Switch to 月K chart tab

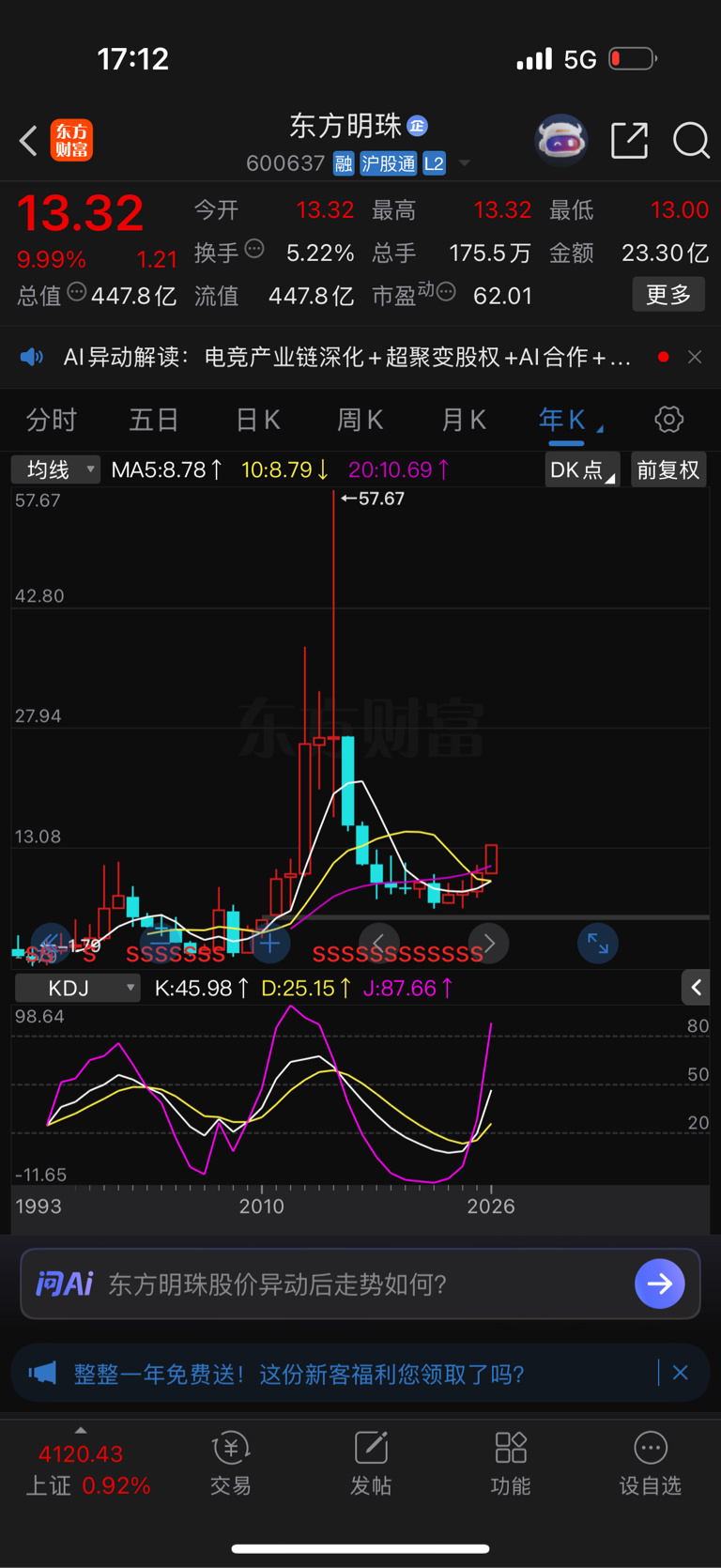tap(464, 420)
